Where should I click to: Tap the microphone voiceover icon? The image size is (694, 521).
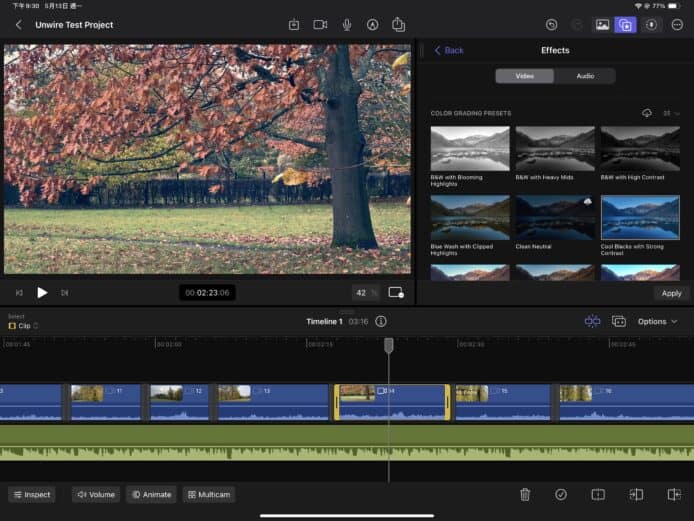(347, 24)
